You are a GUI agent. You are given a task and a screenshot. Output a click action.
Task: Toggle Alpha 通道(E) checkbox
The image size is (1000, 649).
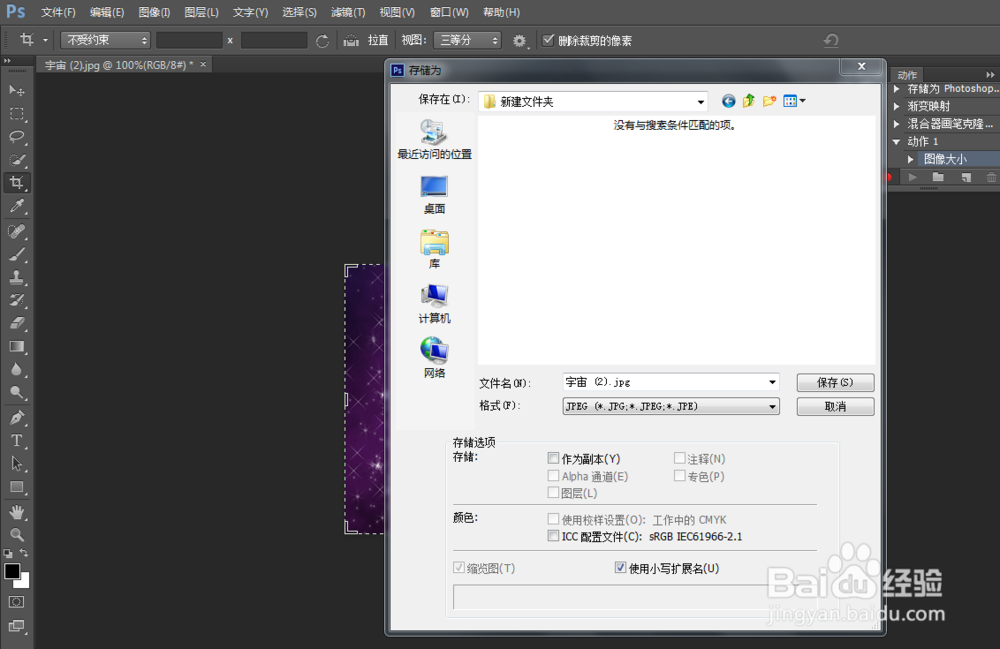(x=553, y=476)
